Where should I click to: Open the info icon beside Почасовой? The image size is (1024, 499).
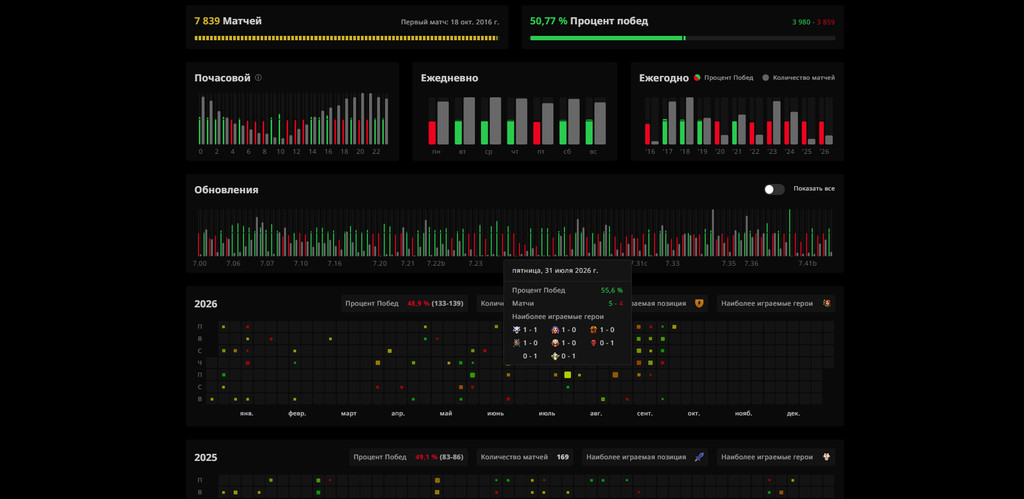(258, 78)
